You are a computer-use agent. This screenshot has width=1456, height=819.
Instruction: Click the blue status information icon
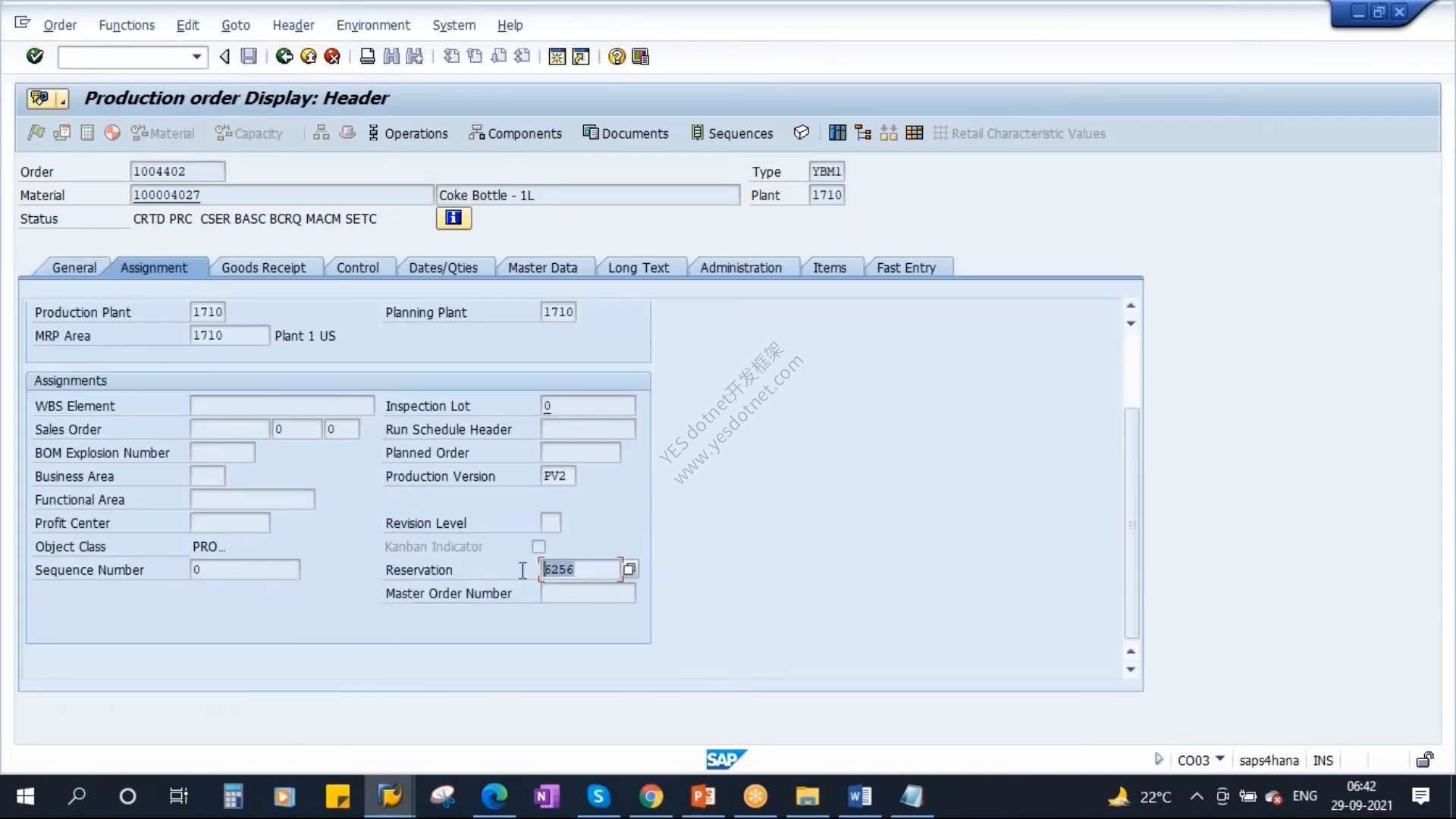pyautogui.click(x=453, y=218)
